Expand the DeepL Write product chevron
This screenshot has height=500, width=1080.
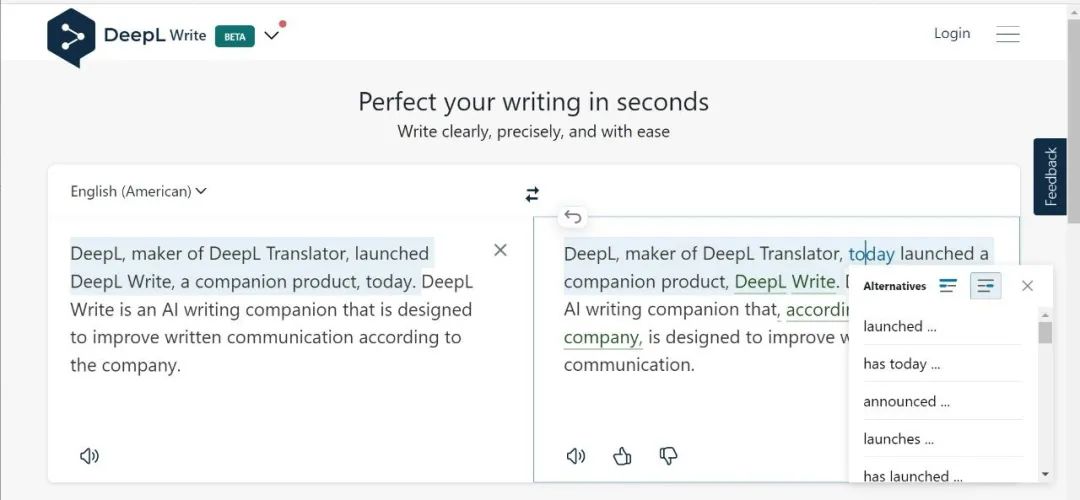[271, 36]
